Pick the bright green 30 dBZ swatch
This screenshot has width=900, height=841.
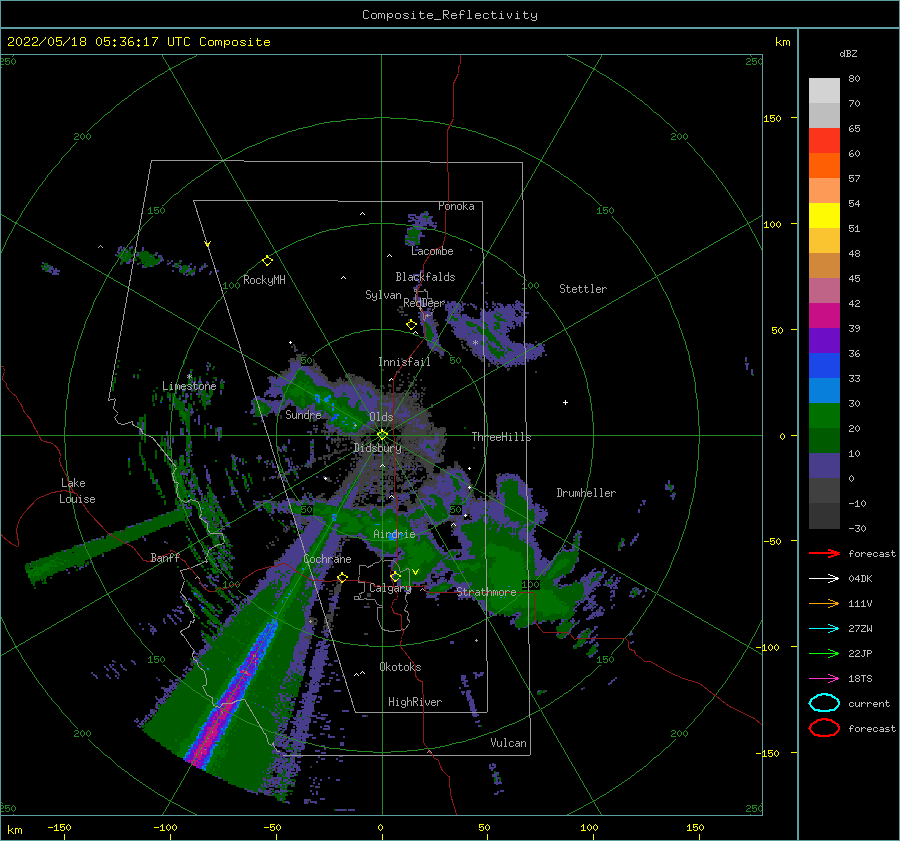(x=824, y=415)
